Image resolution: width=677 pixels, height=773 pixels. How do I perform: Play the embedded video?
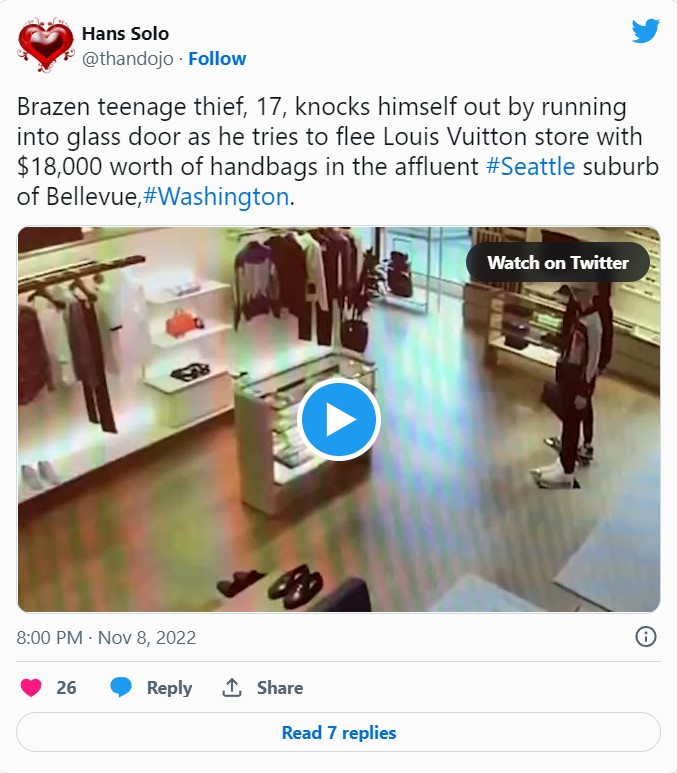point(338,420)
